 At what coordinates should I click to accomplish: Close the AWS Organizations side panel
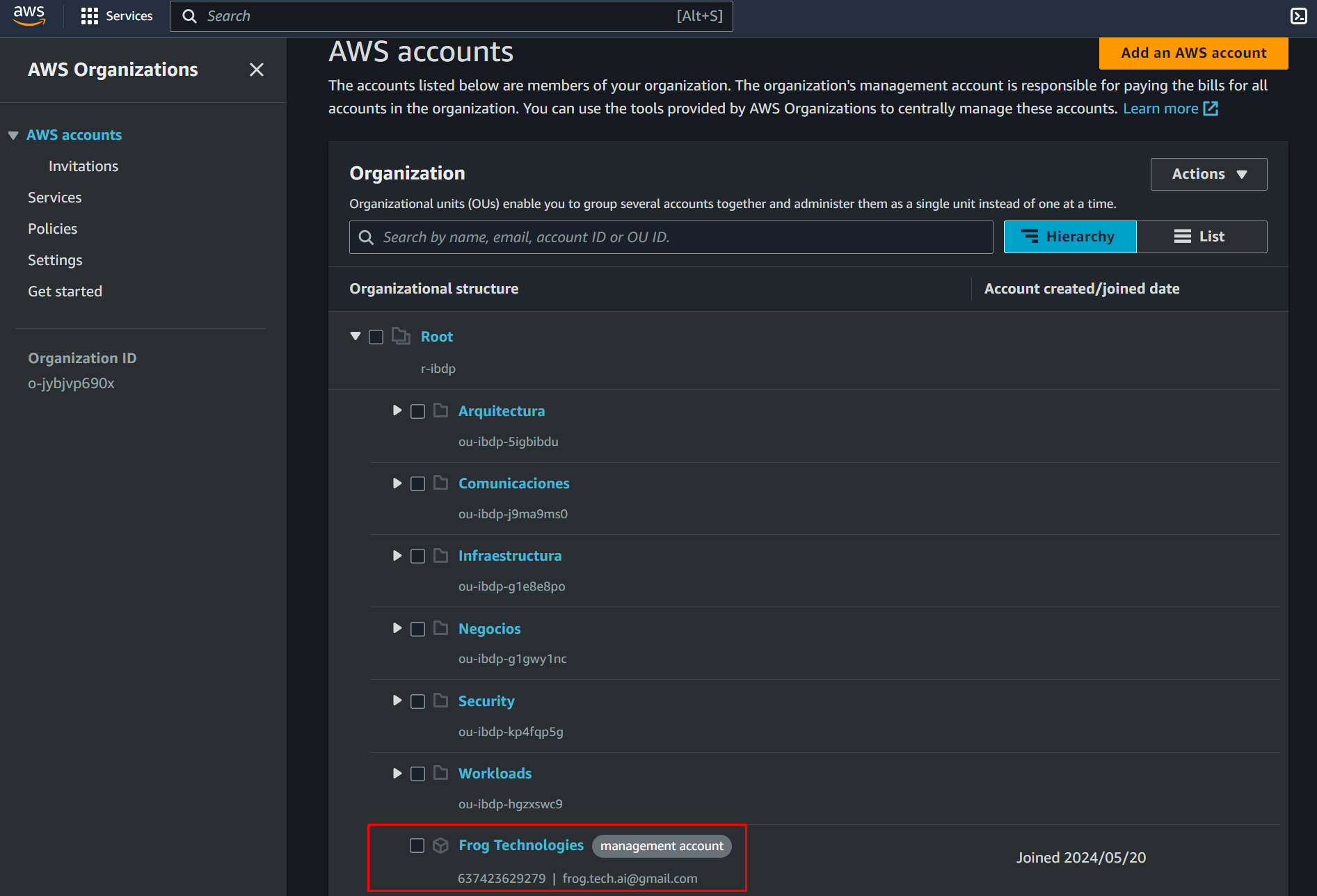coord(257,70)
